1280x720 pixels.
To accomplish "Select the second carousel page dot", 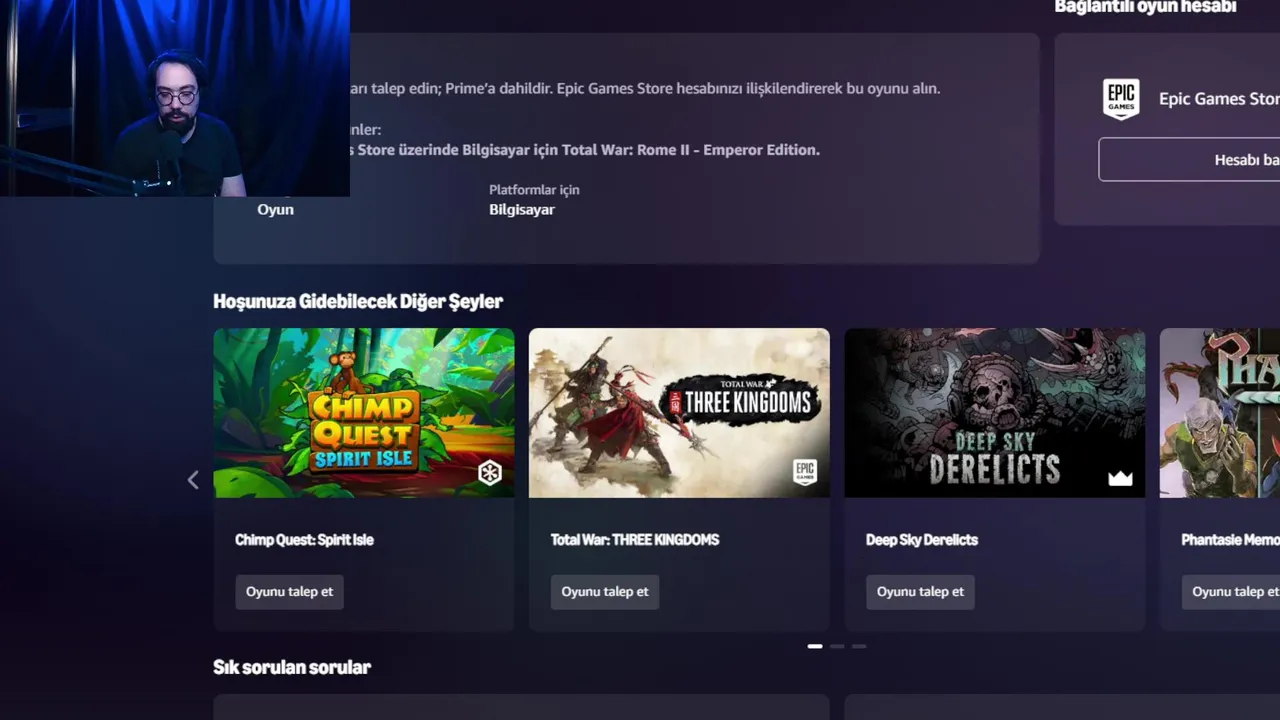I will point(837,646).
